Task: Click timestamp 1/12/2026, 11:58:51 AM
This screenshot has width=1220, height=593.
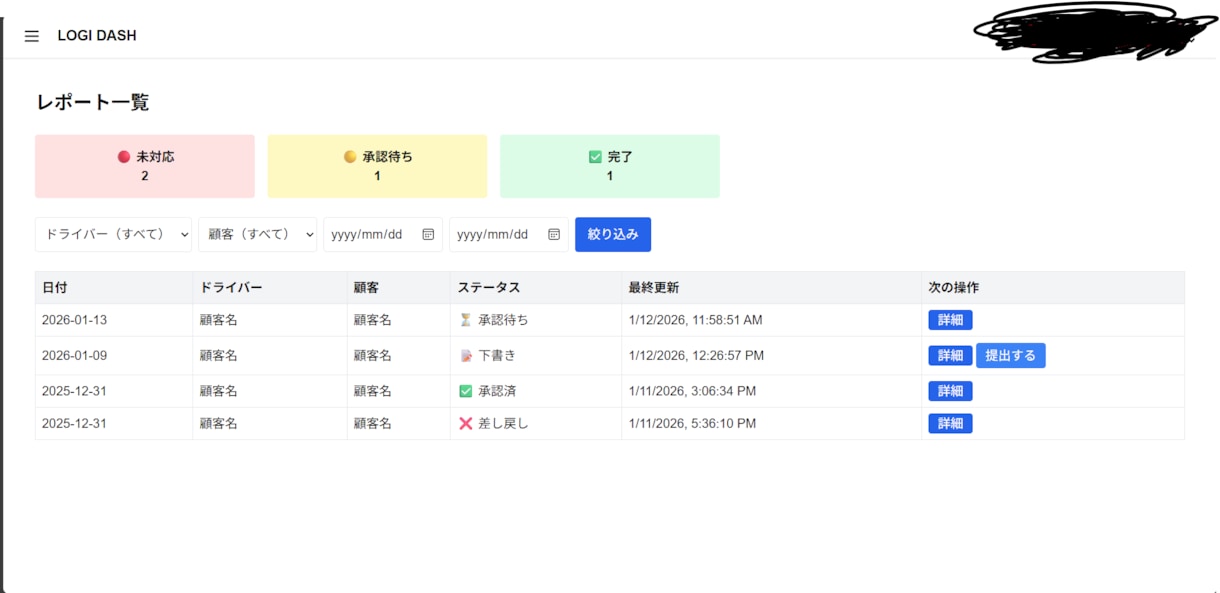Action: [696, 320]
